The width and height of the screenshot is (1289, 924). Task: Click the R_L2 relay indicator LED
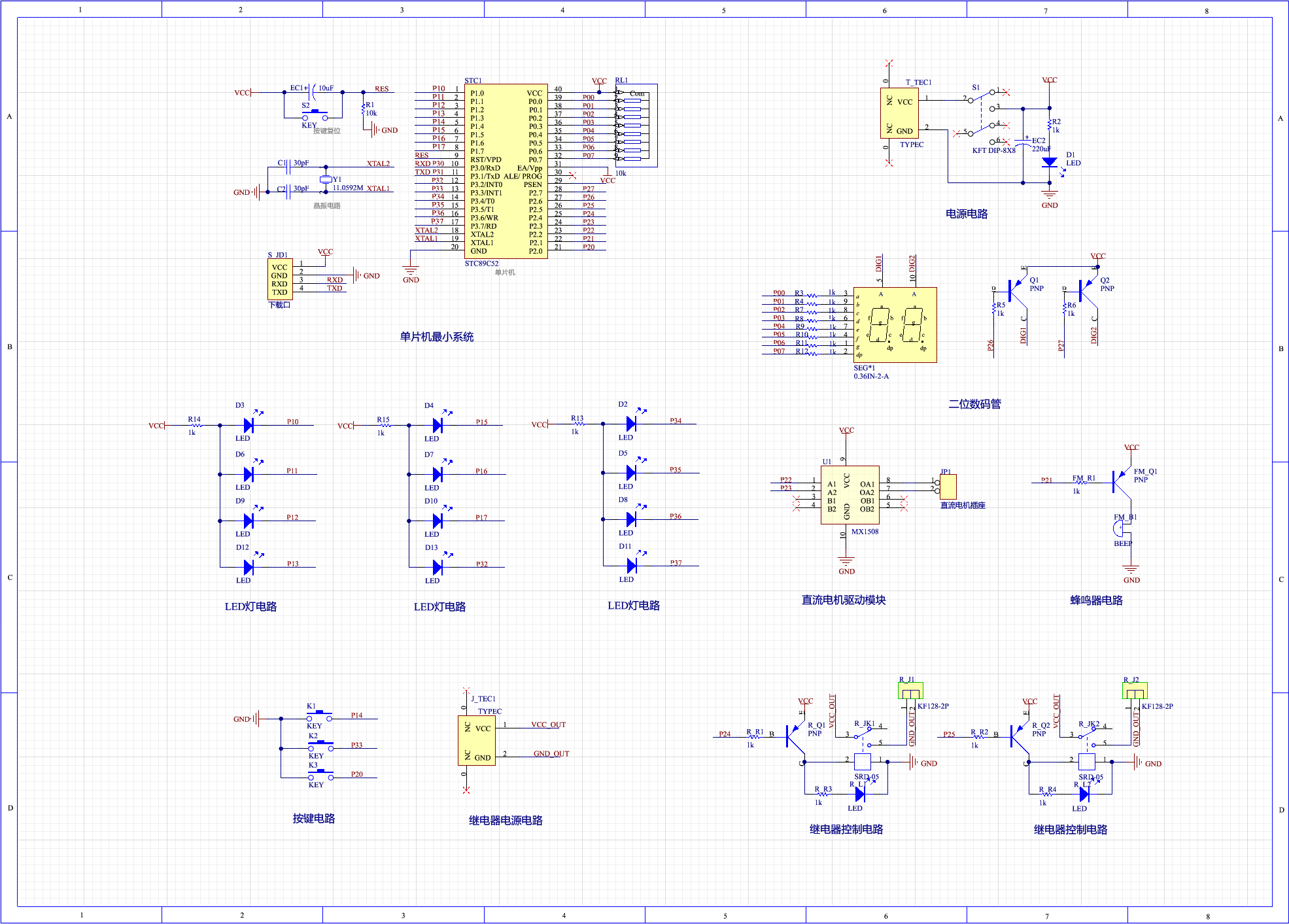pos(1085,794)
